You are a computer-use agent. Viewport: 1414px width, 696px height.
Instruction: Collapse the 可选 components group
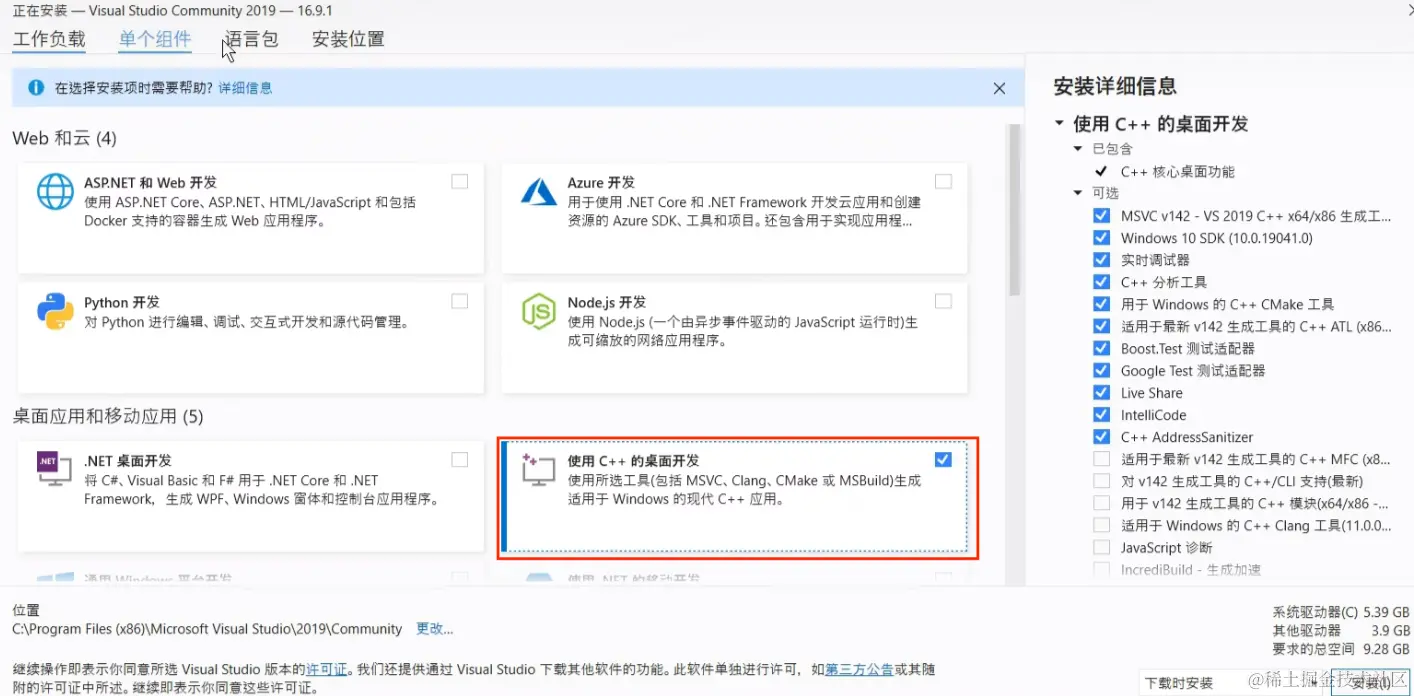click(1078, 193)
